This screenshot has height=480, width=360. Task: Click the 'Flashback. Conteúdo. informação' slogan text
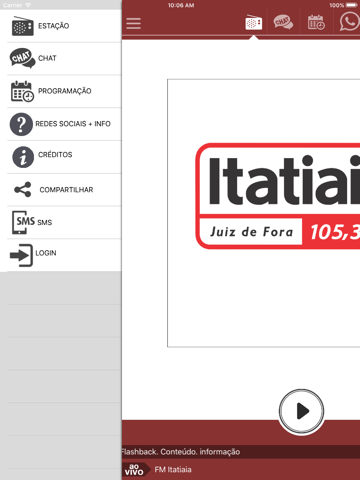[180, 452]
